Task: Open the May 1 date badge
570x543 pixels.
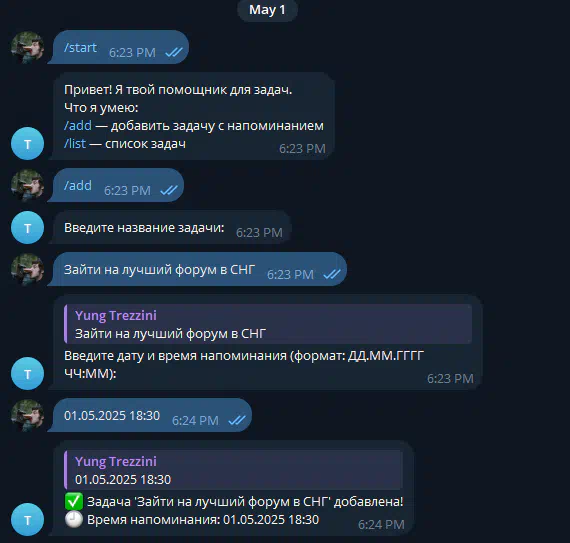Action: tap(267, 10)
